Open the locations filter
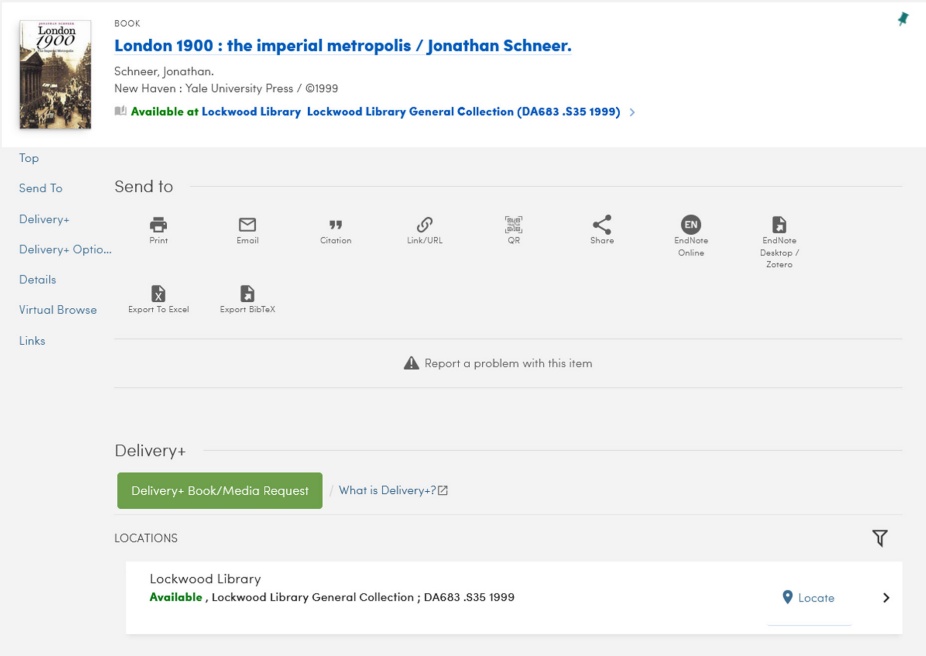 (x=879, y=538)
